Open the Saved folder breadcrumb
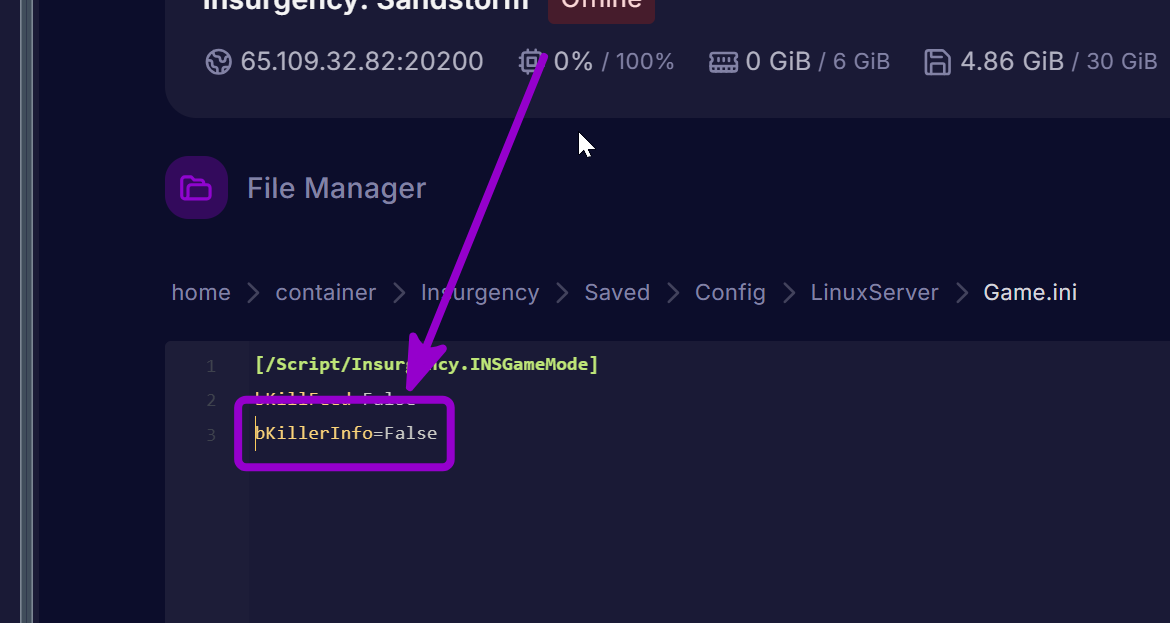 click(617, 292)
